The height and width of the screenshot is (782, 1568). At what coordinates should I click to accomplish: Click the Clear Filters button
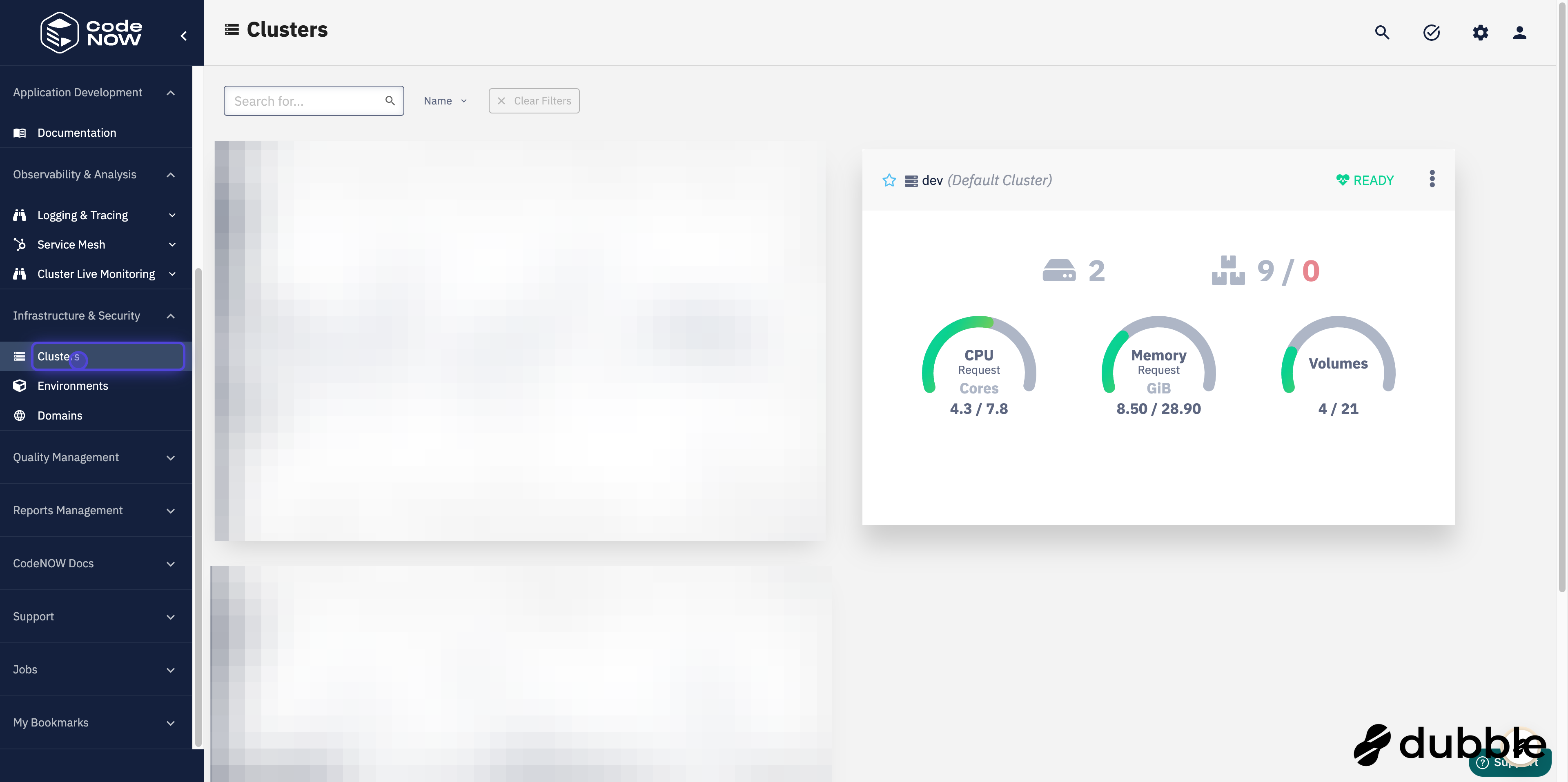[x=534, y=101]
